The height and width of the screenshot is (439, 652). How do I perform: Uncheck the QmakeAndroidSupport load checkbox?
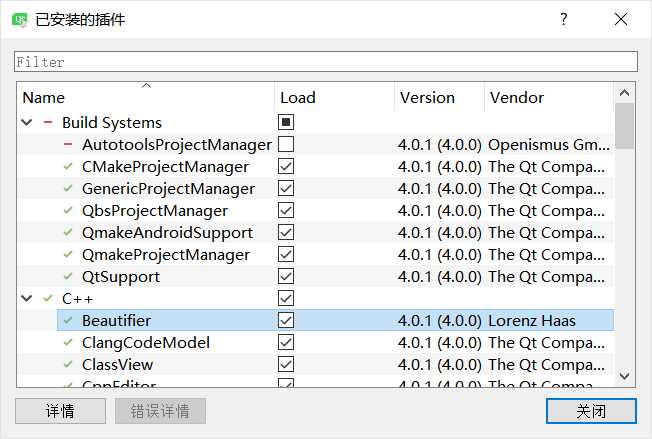click(286, 232)
